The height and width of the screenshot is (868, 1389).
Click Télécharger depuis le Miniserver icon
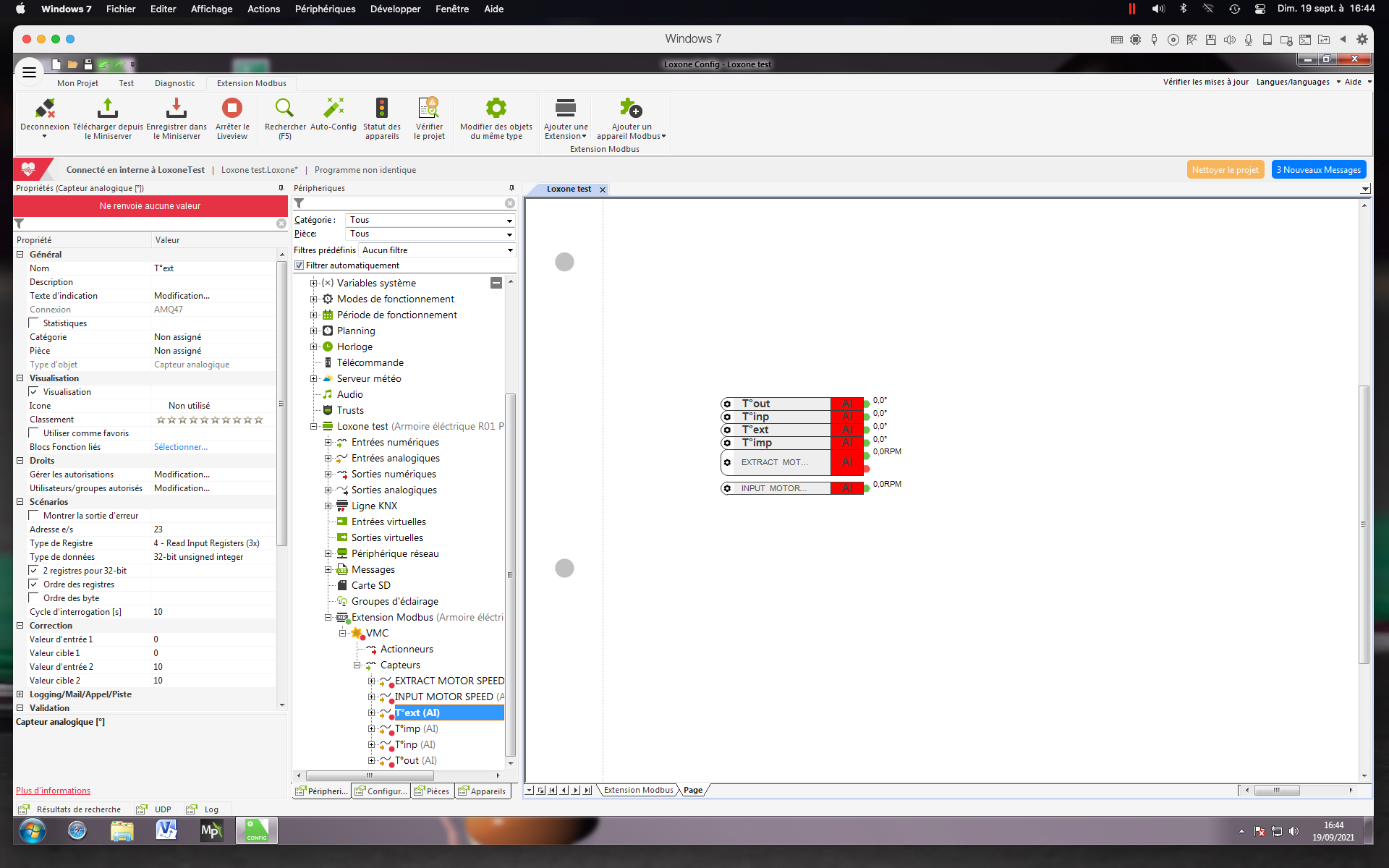[107, 109]
